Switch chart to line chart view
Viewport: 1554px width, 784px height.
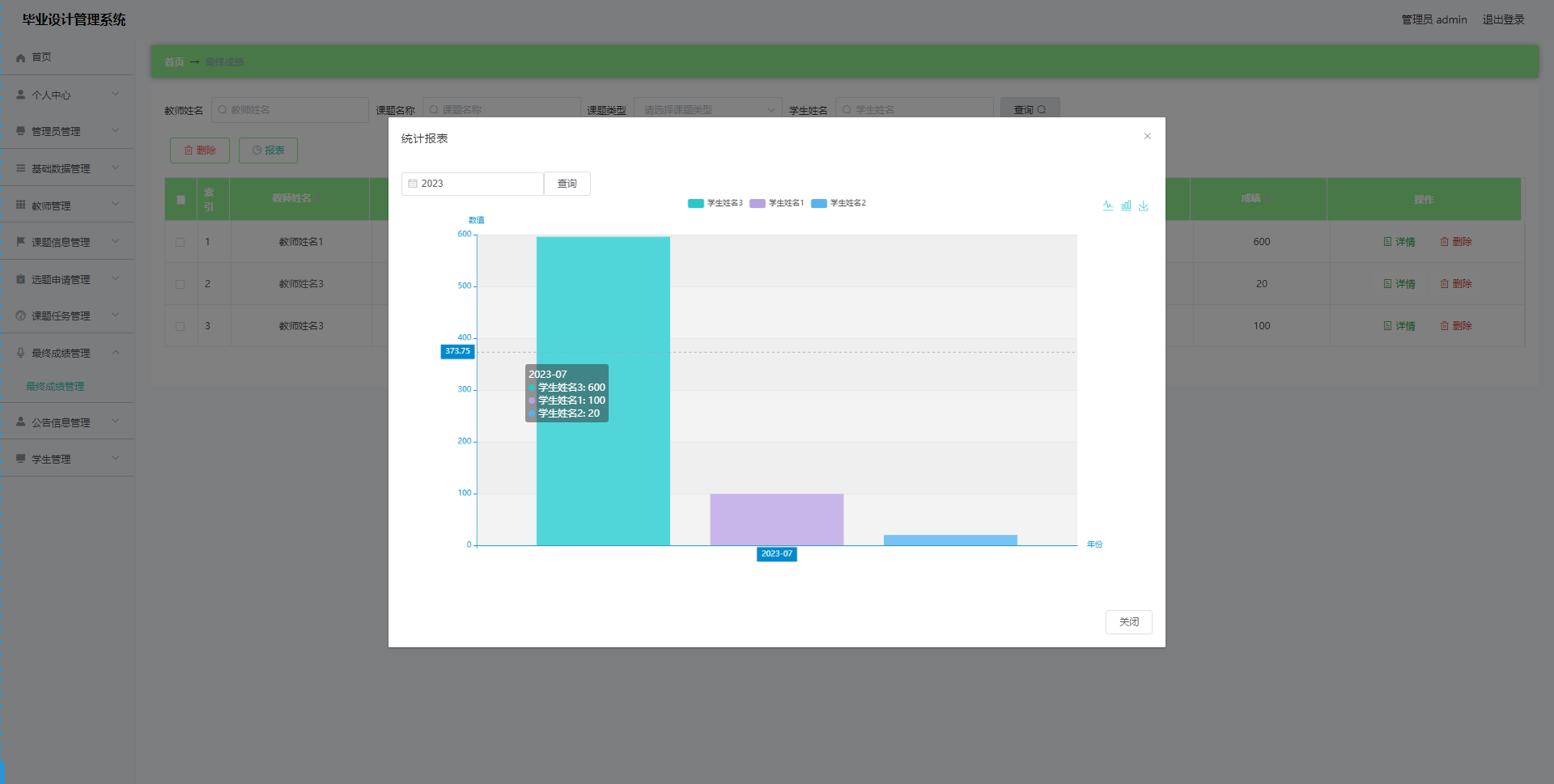point(1108,206)
